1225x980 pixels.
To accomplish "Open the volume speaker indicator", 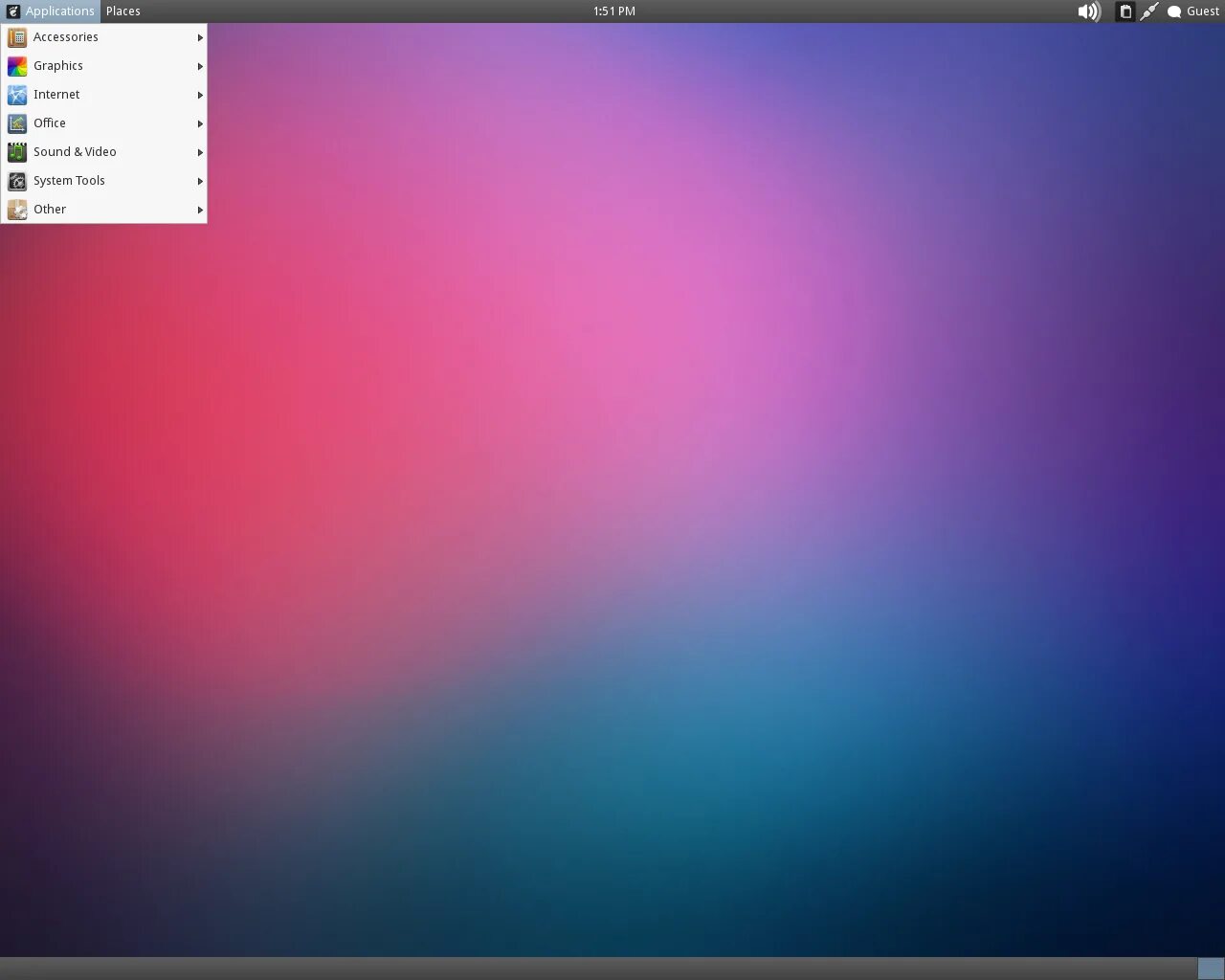I will tap(1089, 11).
